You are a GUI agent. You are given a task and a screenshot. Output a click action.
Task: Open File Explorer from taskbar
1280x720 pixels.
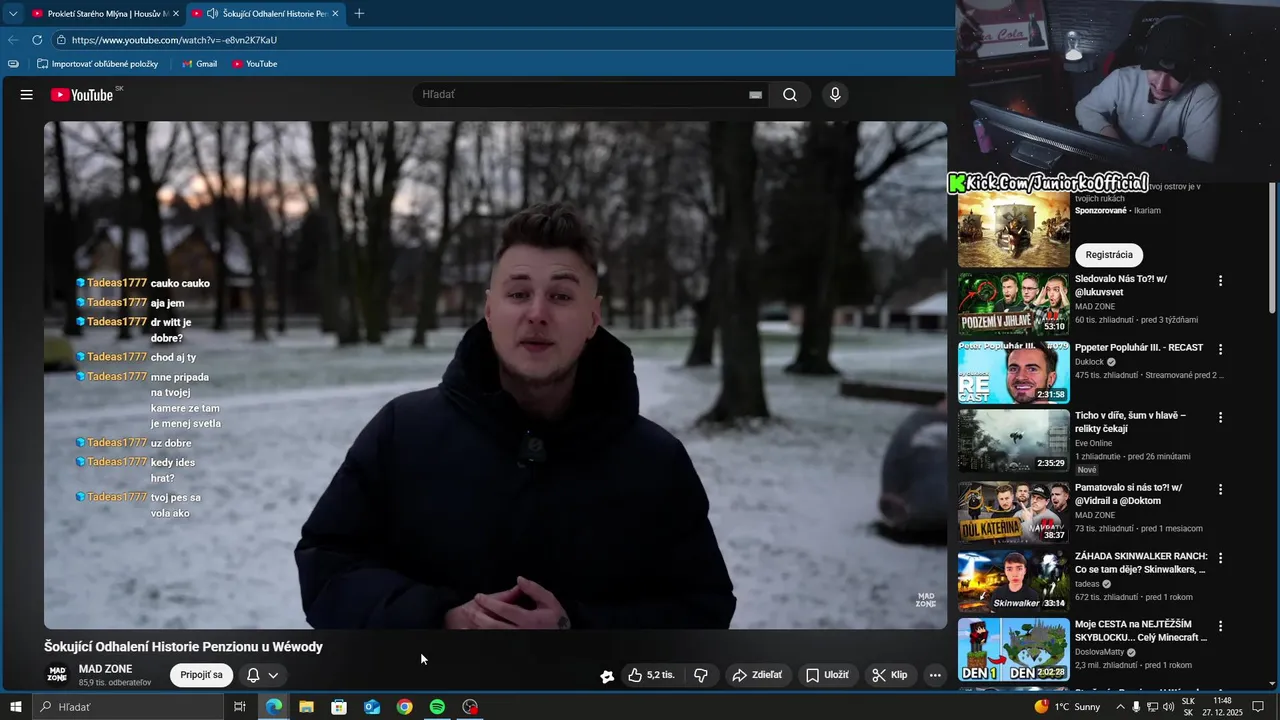[x=306, y=707]
